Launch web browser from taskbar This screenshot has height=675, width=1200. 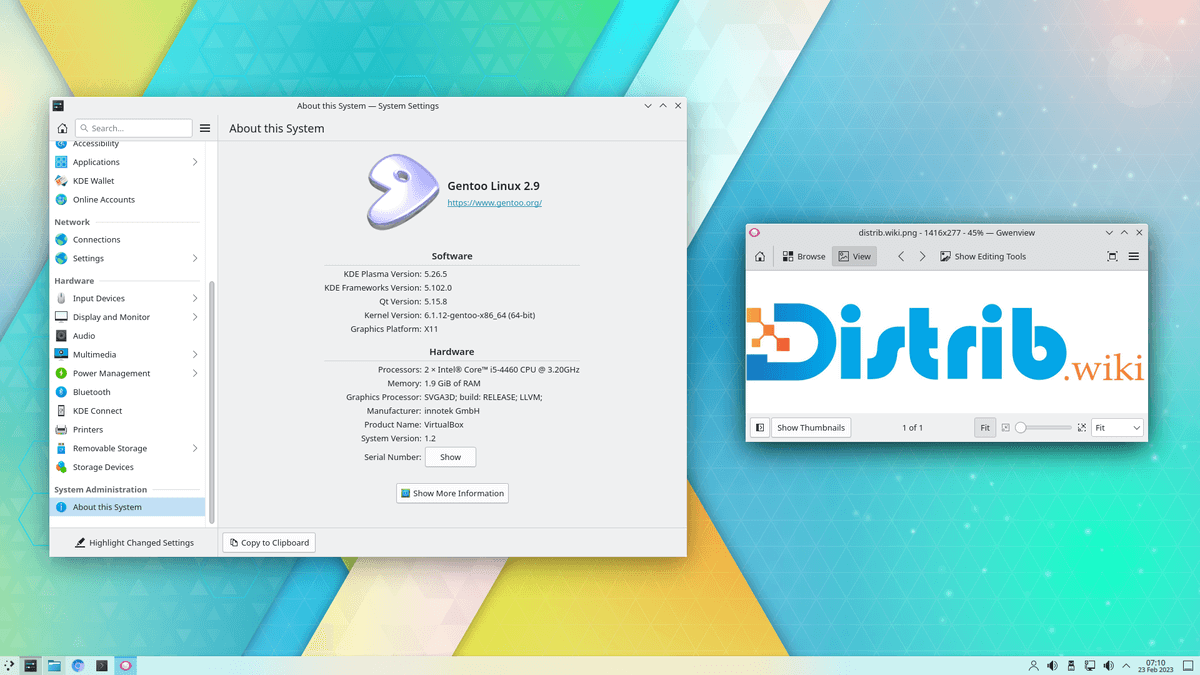coord(78,665)
